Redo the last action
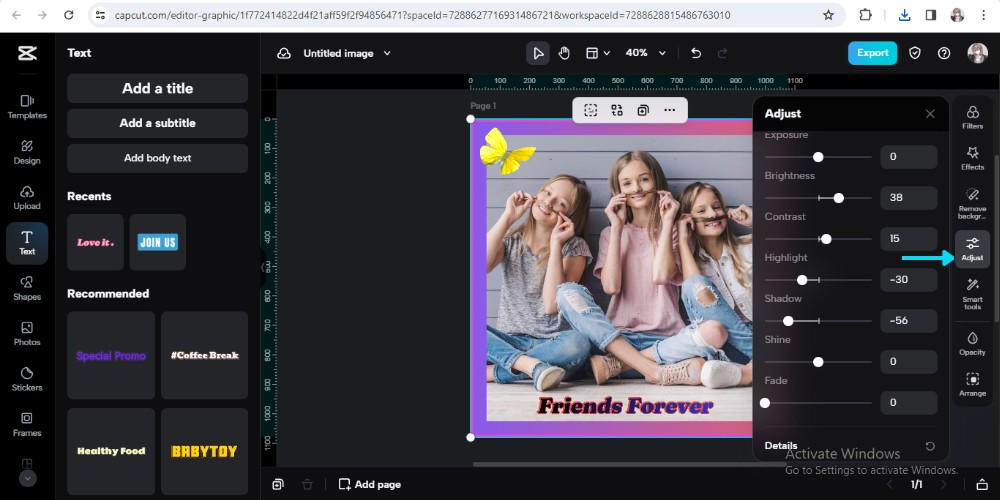The width and height of the screenshot is (1000, 500). pyautogui.click(x=723, y=54)
